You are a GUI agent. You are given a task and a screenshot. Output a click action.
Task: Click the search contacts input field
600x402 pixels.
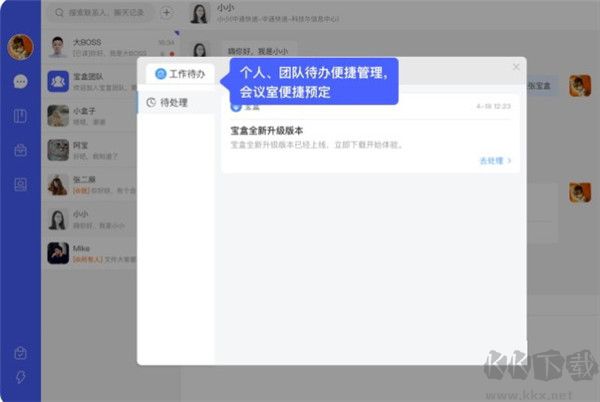tap(100, 14)
